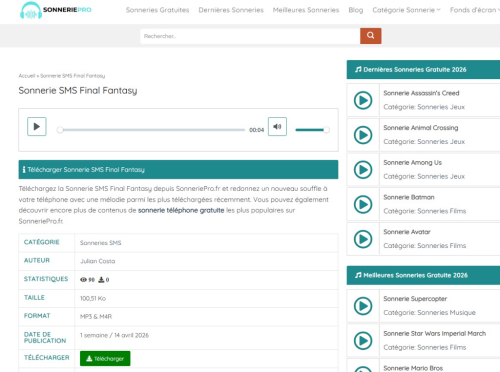Click Sonneries Jeux category under Among Us
Viewport: 500px width, 372px height.
[441, 176]
